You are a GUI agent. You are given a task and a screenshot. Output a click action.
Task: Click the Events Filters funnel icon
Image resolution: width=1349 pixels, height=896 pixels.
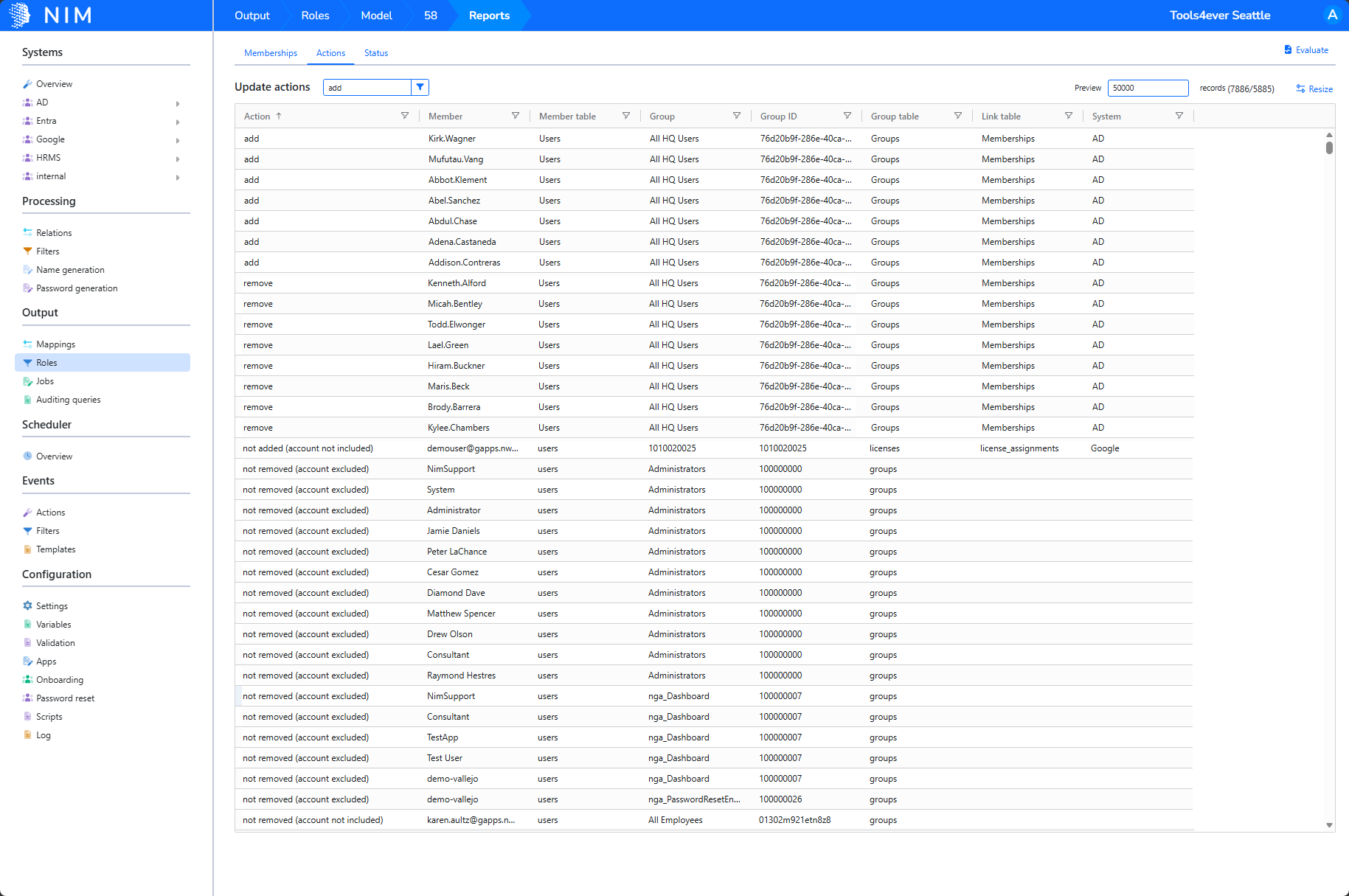point(27,531)
